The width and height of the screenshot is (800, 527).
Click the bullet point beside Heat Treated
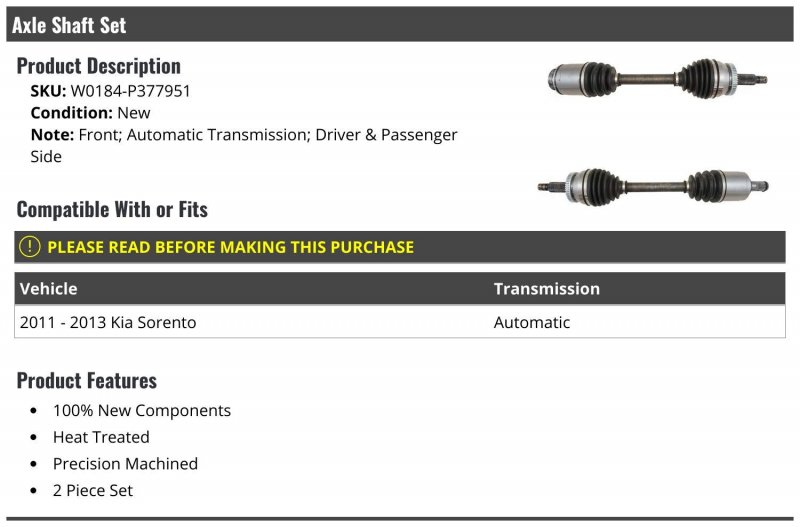click(x=34, y=437)
